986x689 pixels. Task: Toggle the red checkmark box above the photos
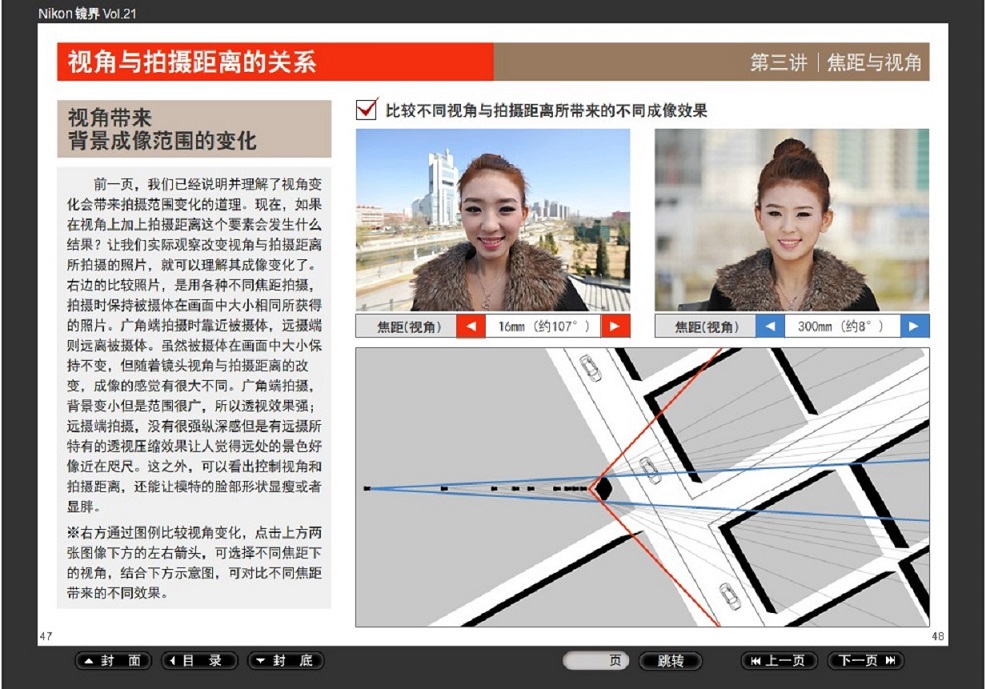(367, 110)
